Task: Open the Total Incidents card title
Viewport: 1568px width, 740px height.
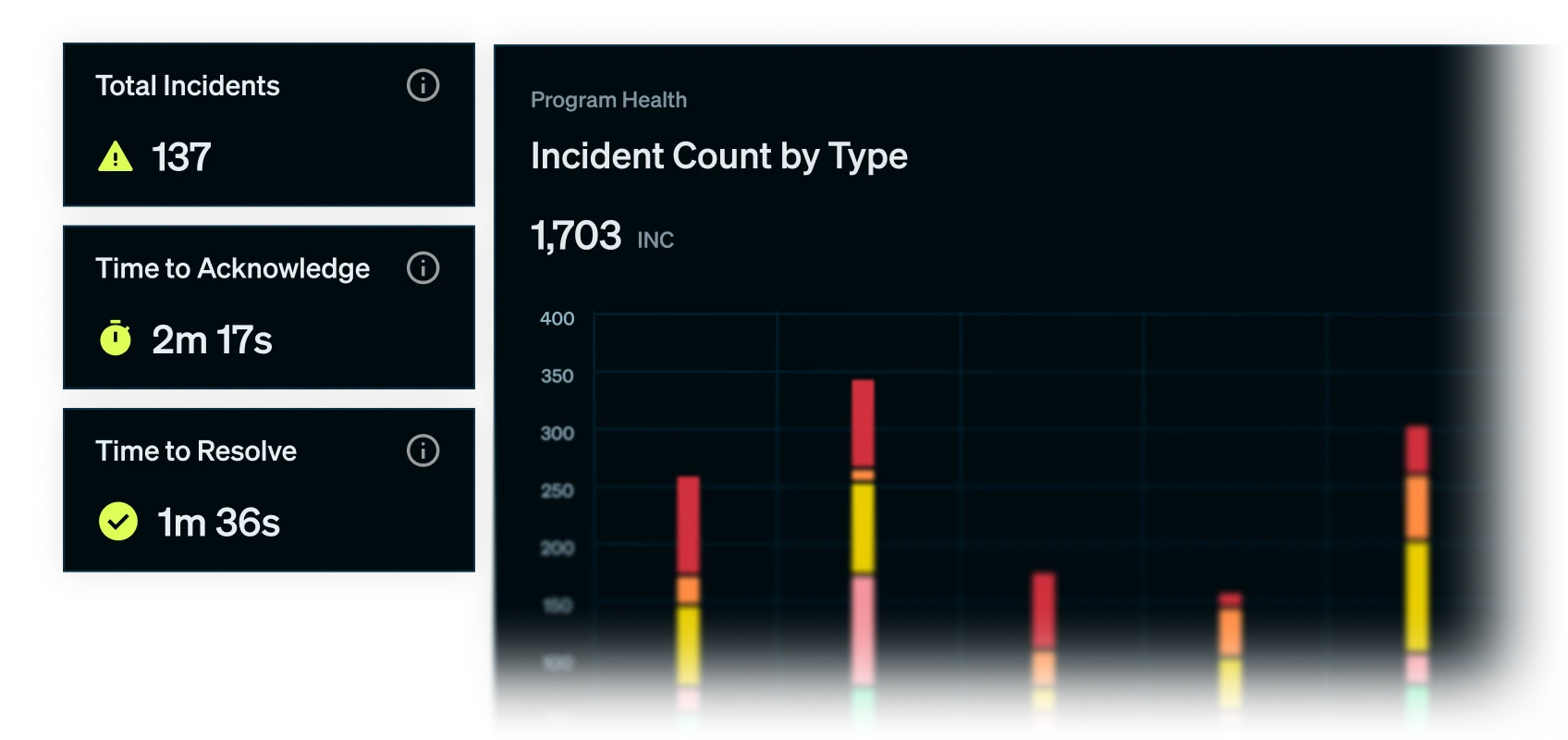Action: 188,86
